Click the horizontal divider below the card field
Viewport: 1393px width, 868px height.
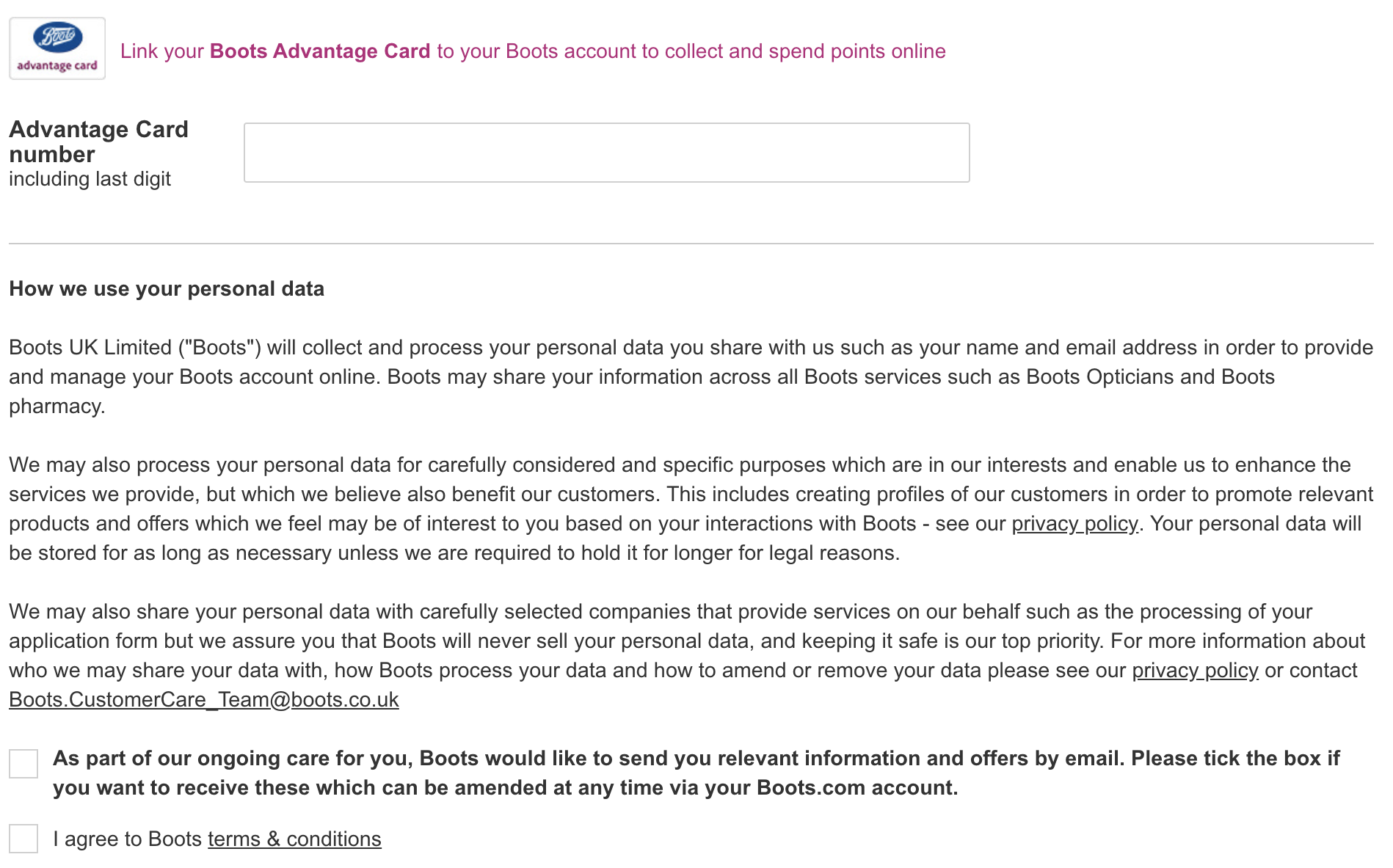691,244
